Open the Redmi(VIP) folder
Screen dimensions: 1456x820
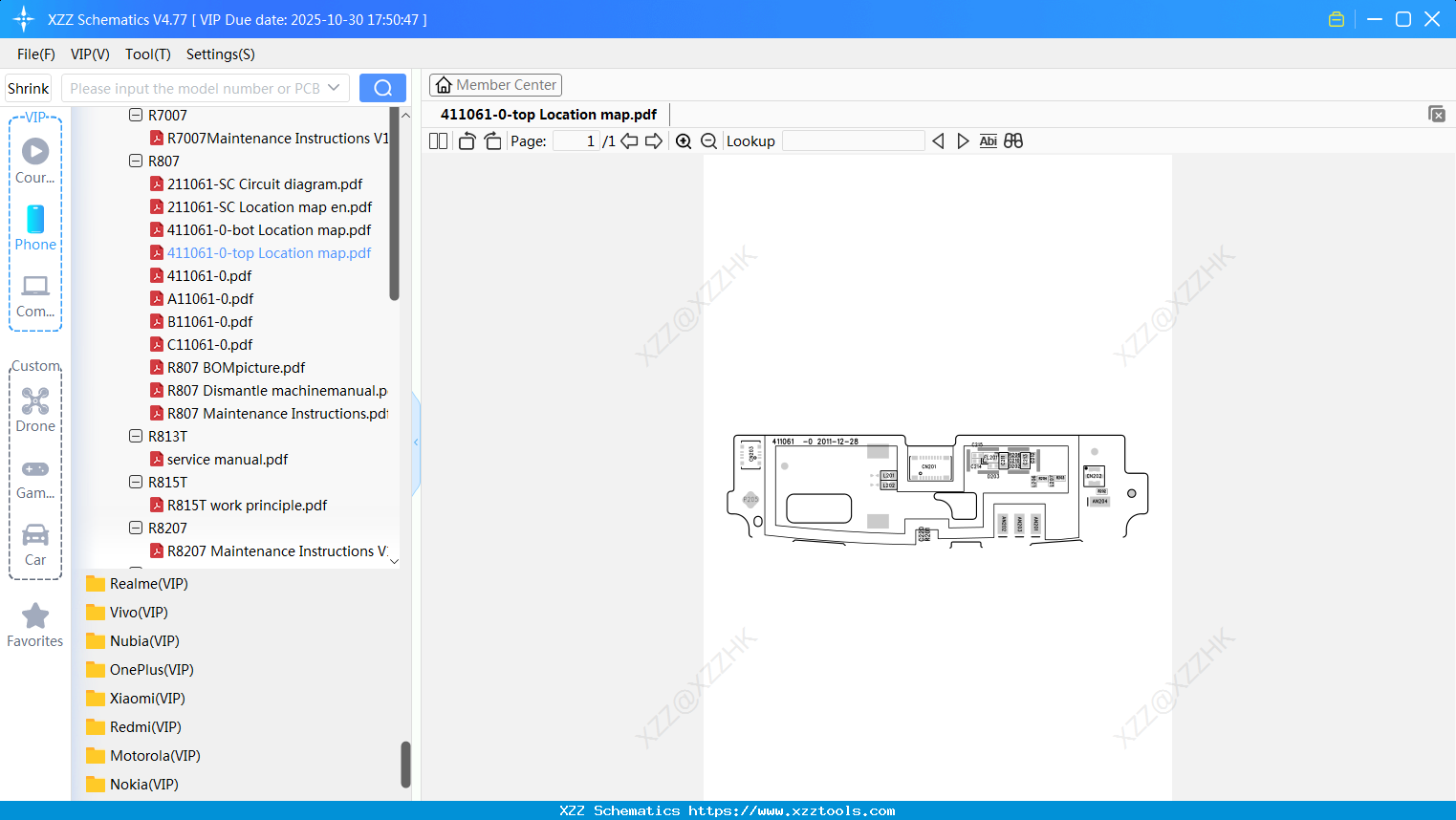click(x=133, y=727)
